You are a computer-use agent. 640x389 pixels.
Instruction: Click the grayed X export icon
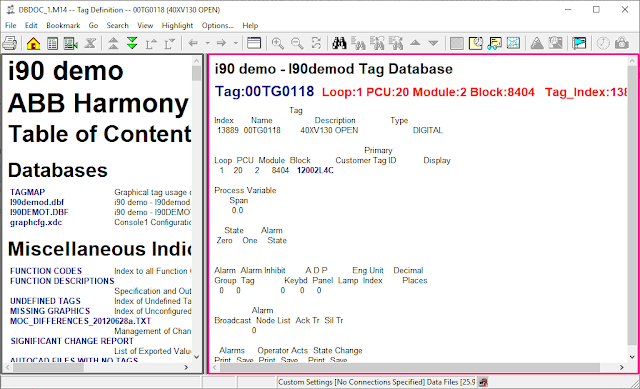point(90,43)
